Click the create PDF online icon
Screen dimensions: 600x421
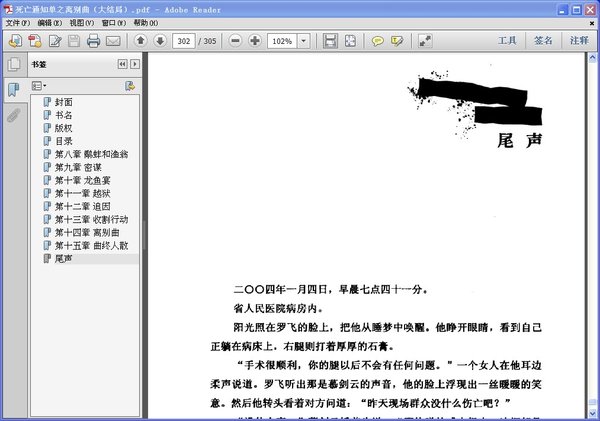tap(16, 41)
